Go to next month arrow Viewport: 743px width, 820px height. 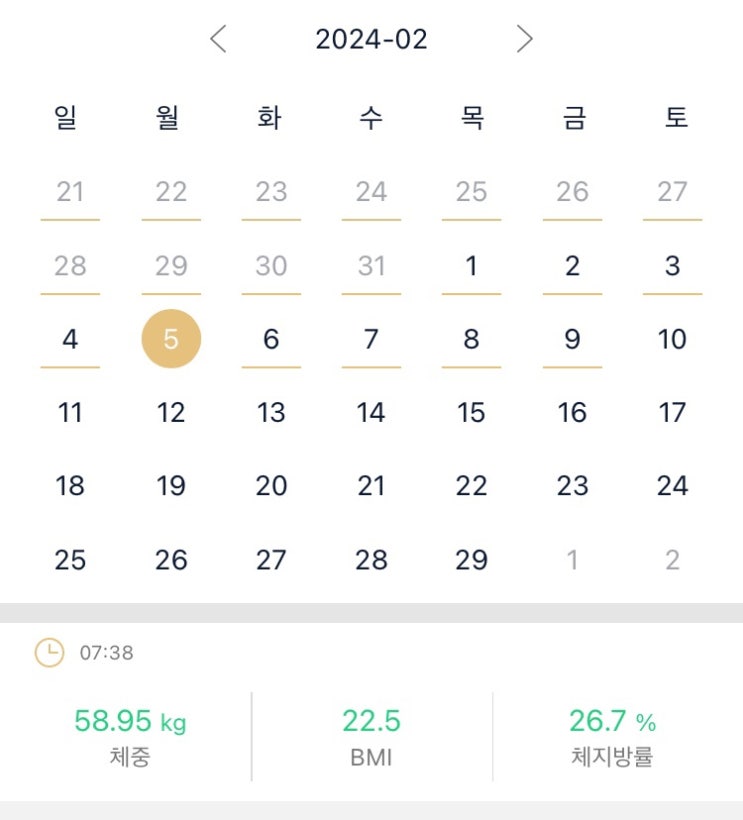[x=524, y=40]
